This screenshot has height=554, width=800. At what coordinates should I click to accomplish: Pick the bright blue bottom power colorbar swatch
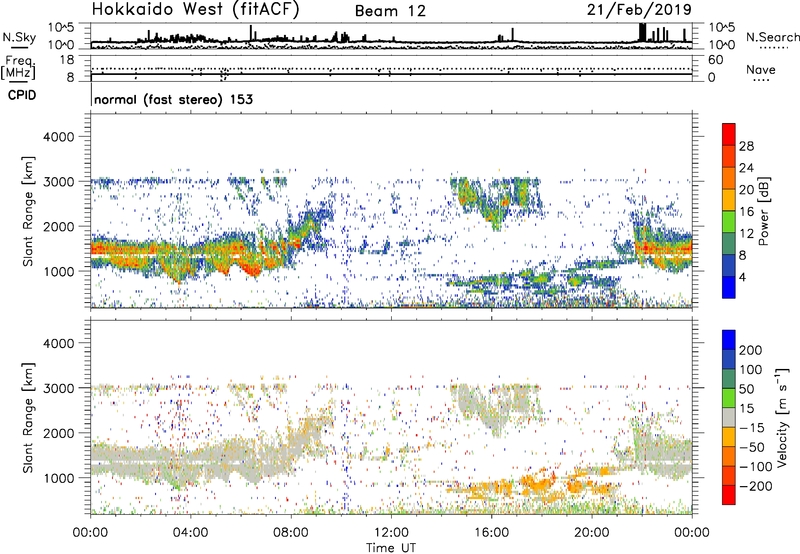pos(729,287)
